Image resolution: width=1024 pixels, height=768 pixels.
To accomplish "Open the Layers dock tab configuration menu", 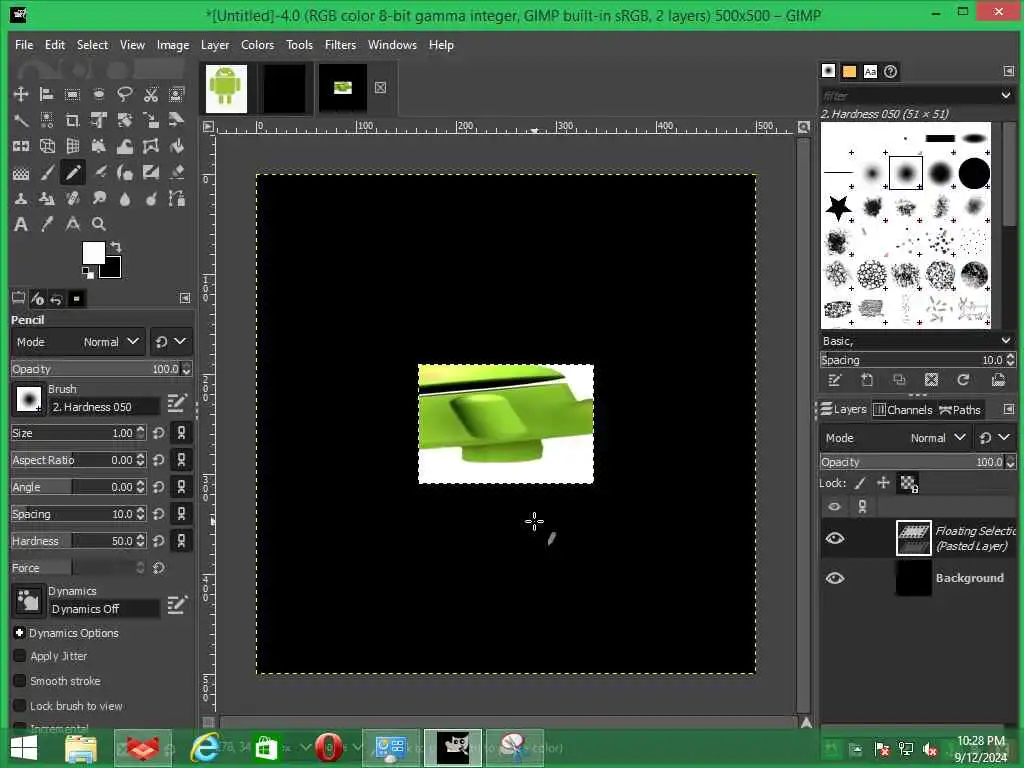I will tap(1008, 409).
